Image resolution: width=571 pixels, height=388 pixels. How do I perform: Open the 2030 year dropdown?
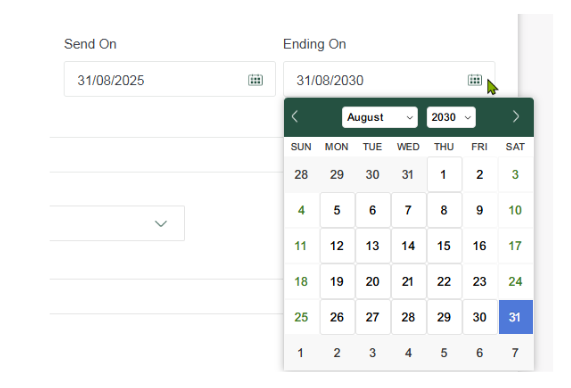451,117
